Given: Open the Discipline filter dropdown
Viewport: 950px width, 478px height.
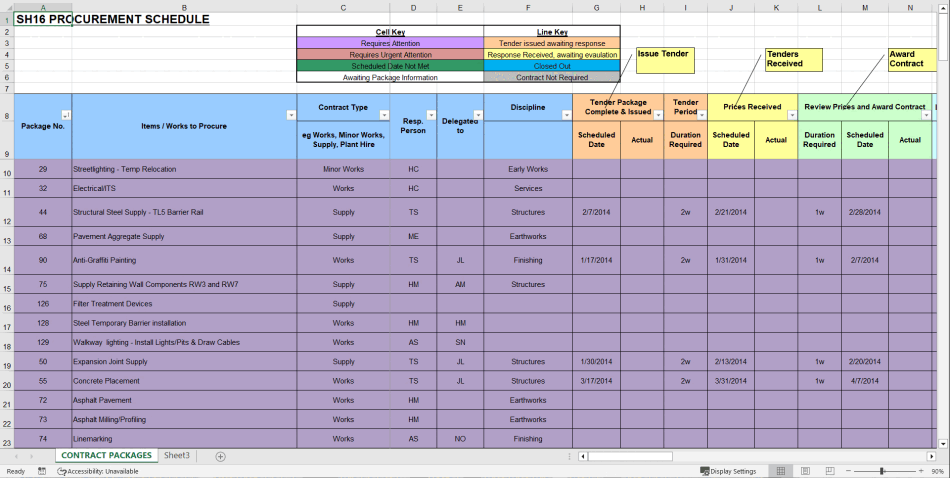Looking at the screenshot, I should 566,115.
